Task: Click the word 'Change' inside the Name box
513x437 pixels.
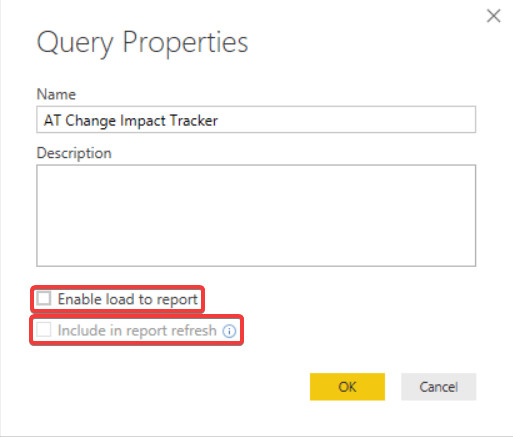Action: (x=90, y=121)
